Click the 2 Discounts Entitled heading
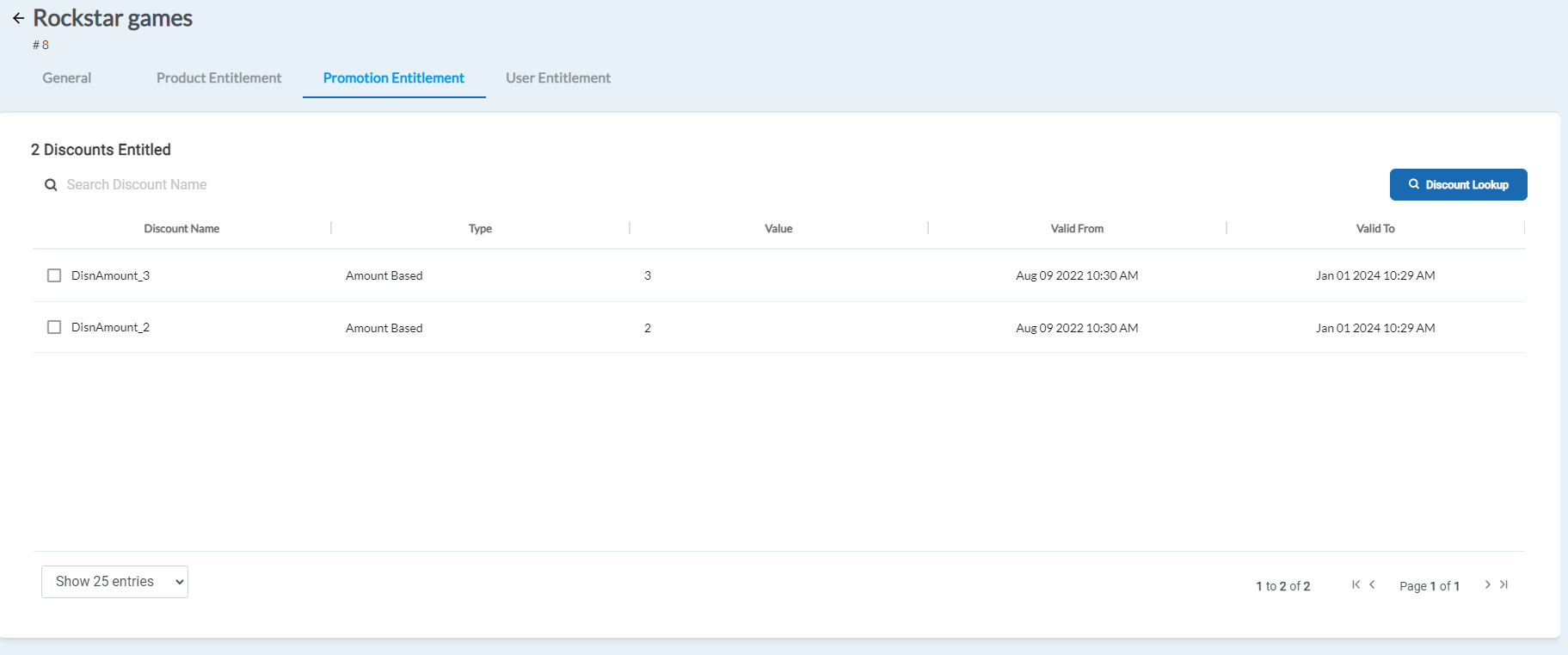Image resolution: width=1568 pixels, height=655 pixels. tap(101, 150)
